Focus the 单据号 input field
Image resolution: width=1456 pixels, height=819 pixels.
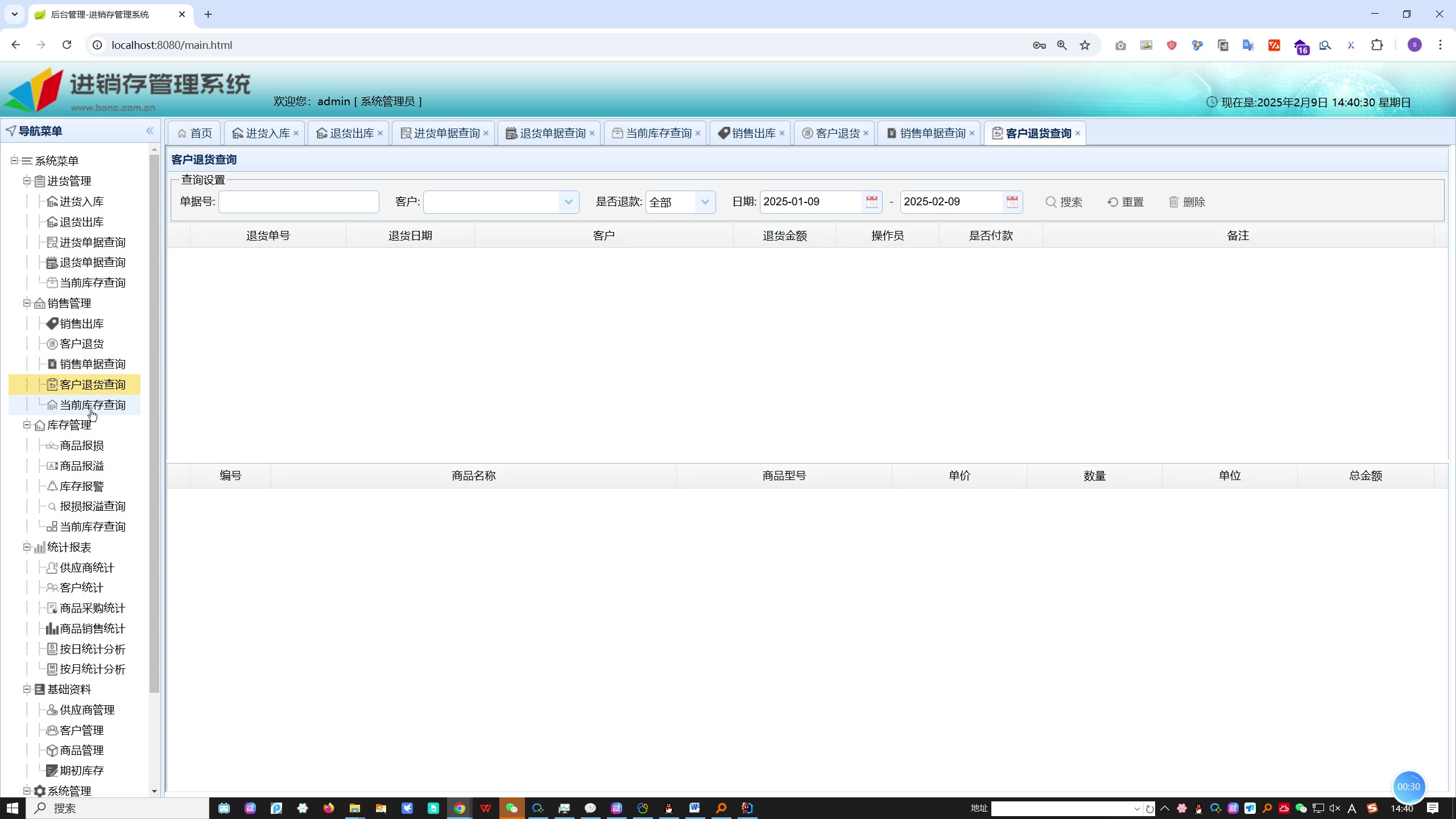click(299, 202)
